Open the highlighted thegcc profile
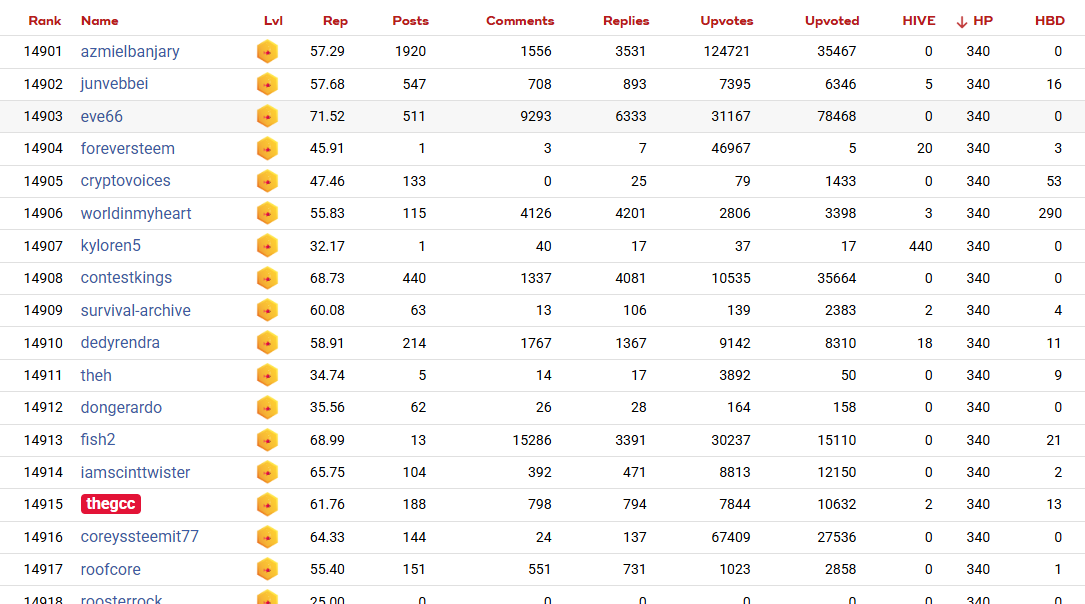This screenshot has width=1085, height=604. click(x=111, y=505)
